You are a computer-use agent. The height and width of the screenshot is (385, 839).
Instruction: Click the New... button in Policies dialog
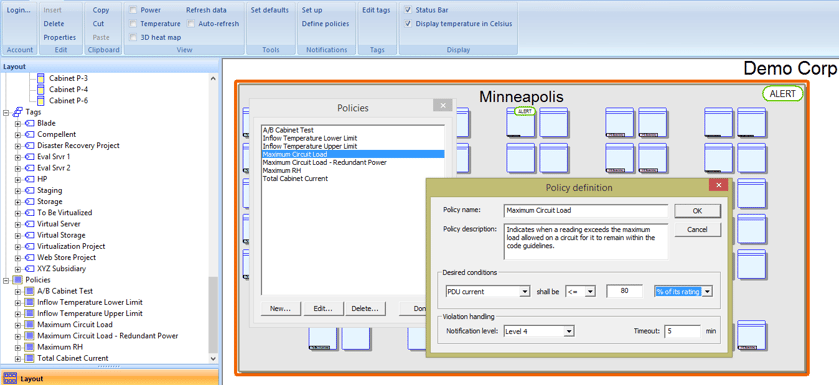point(280,309)
